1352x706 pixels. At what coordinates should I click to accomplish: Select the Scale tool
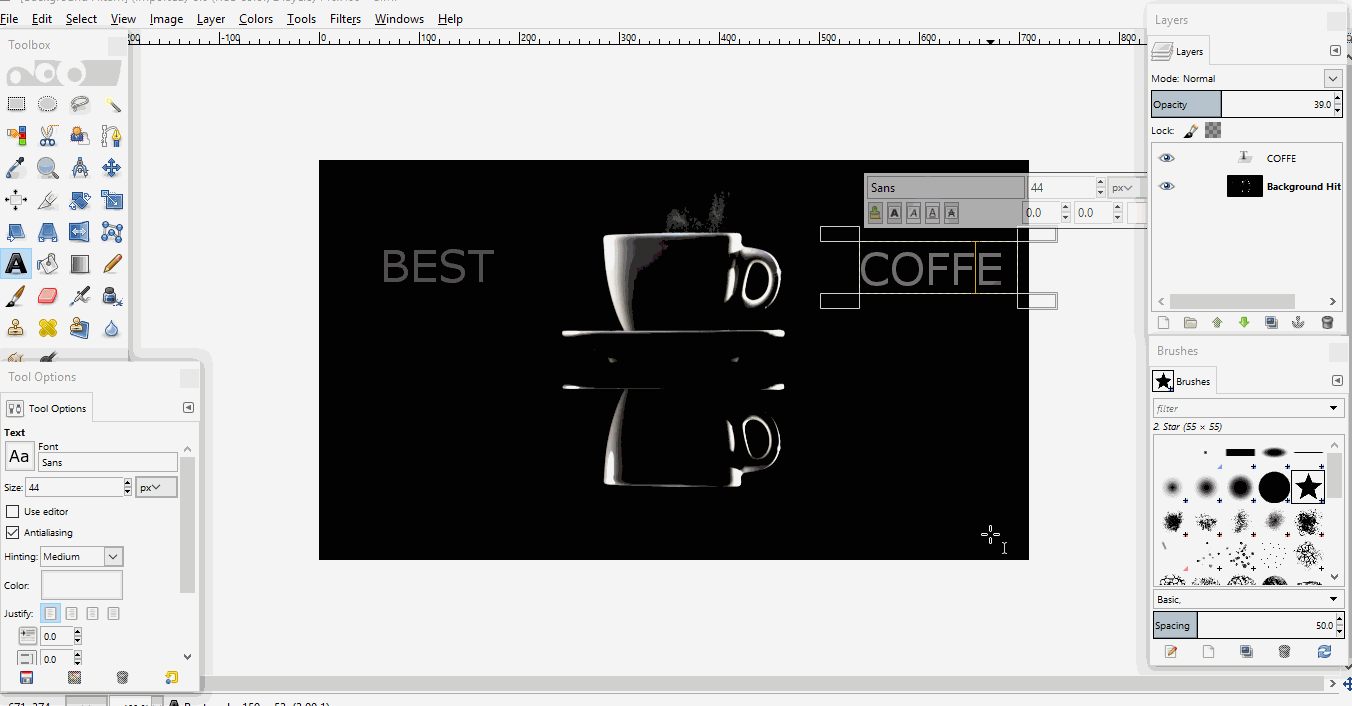[112, 200]
